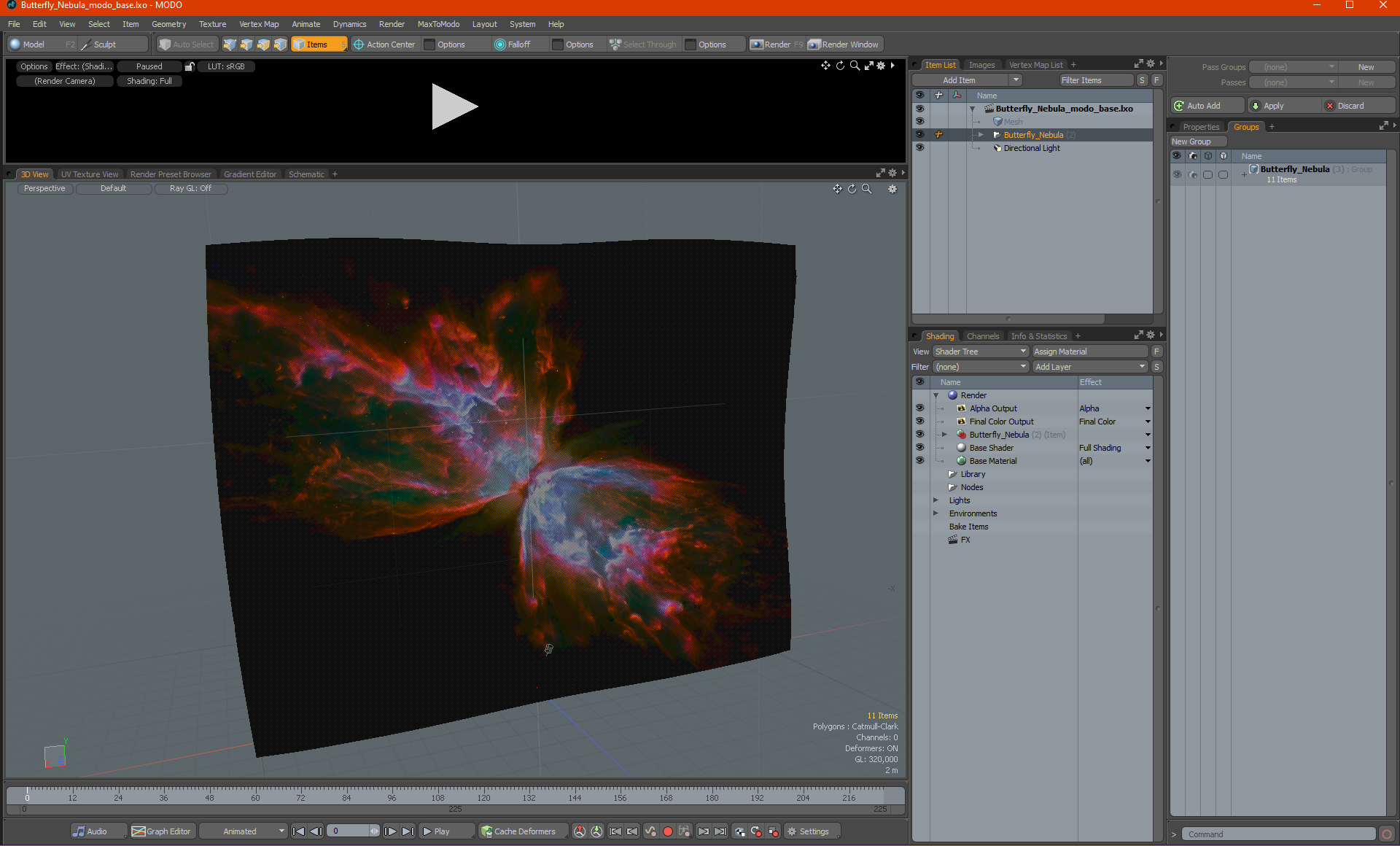Click preview pane zoom magnifier icon

855,66
